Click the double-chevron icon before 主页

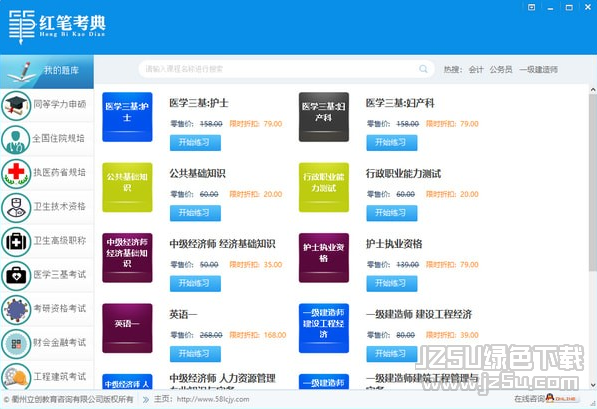pyautogui.click(x=146, y=399)
